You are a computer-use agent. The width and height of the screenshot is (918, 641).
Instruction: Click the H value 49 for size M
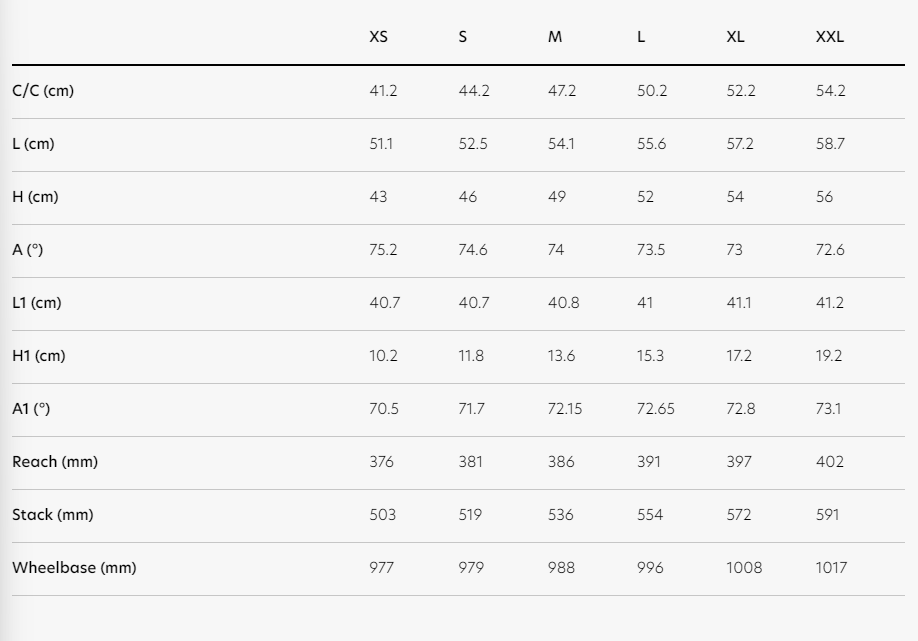tap(557, 197)
